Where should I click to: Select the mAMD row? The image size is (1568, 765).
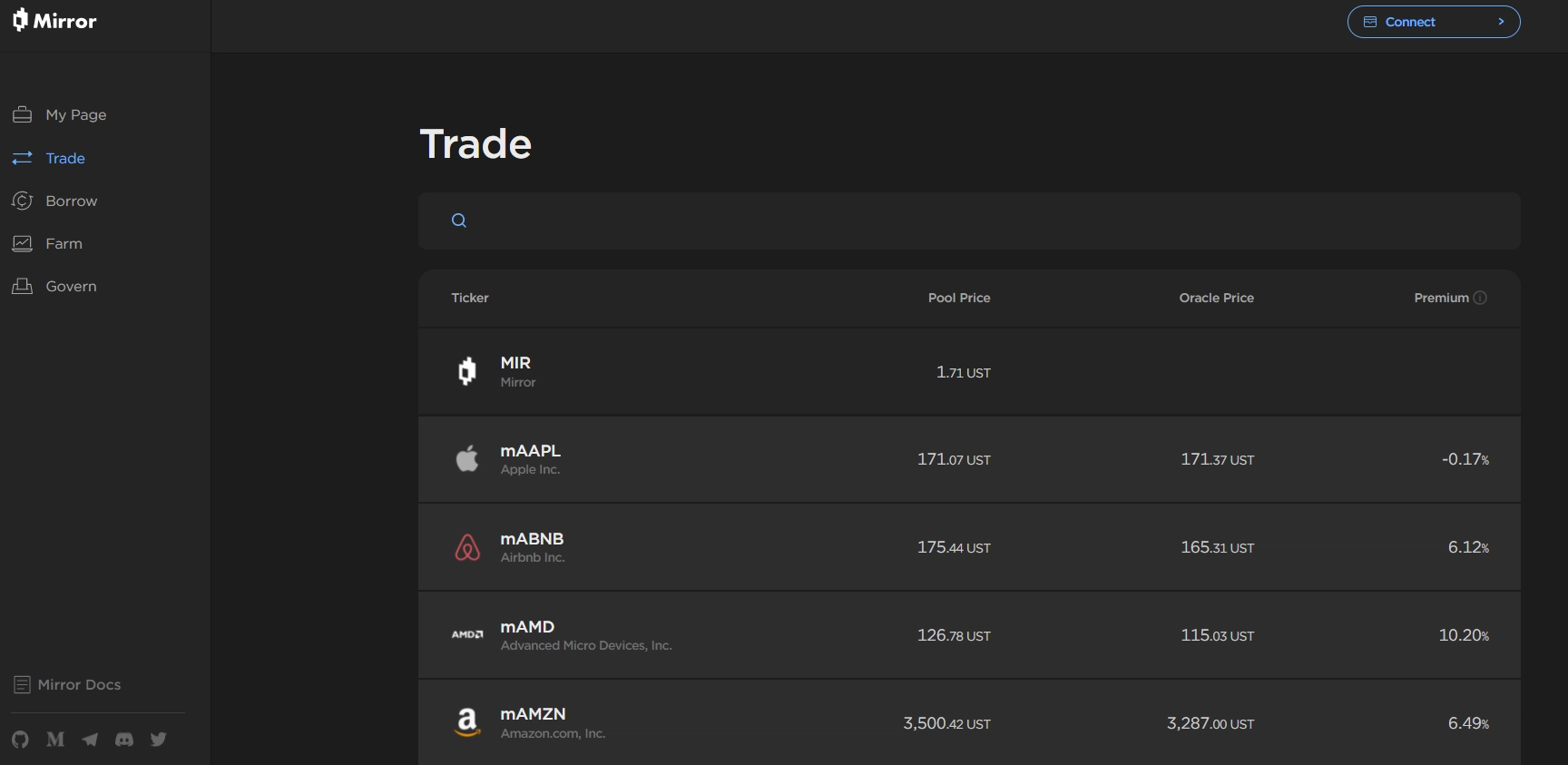tap(969, 635)
